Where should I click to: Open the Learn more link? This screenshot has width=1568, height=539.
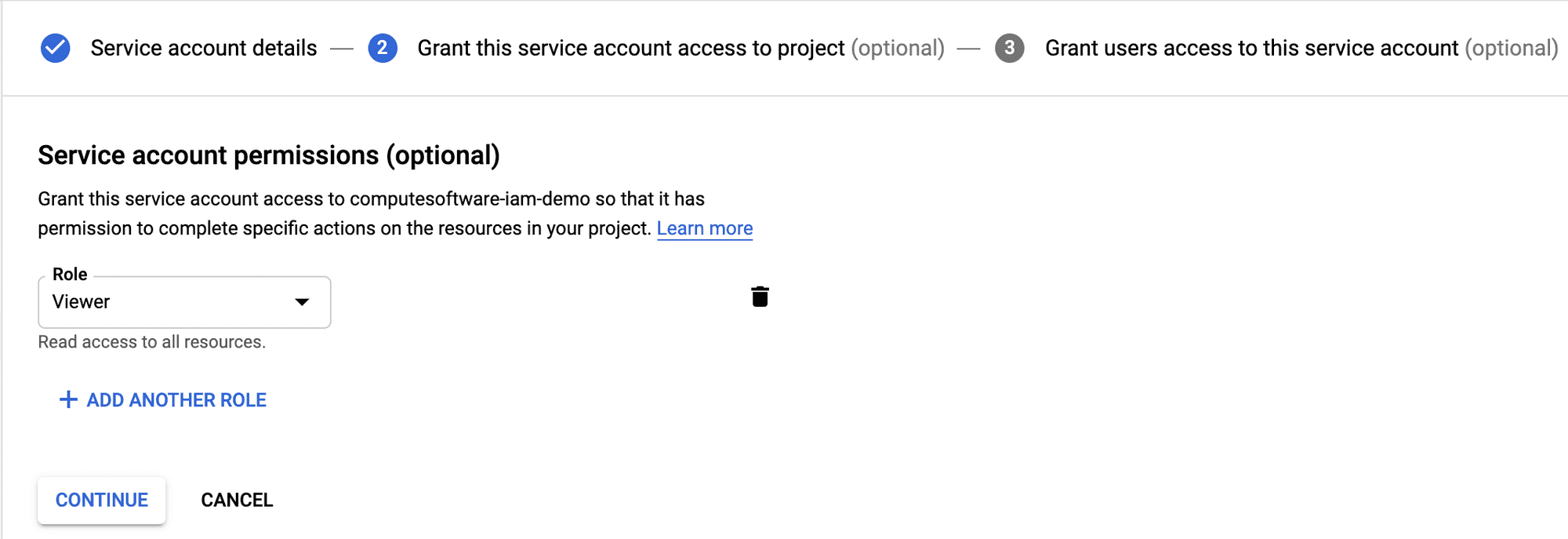click(704, 228)
